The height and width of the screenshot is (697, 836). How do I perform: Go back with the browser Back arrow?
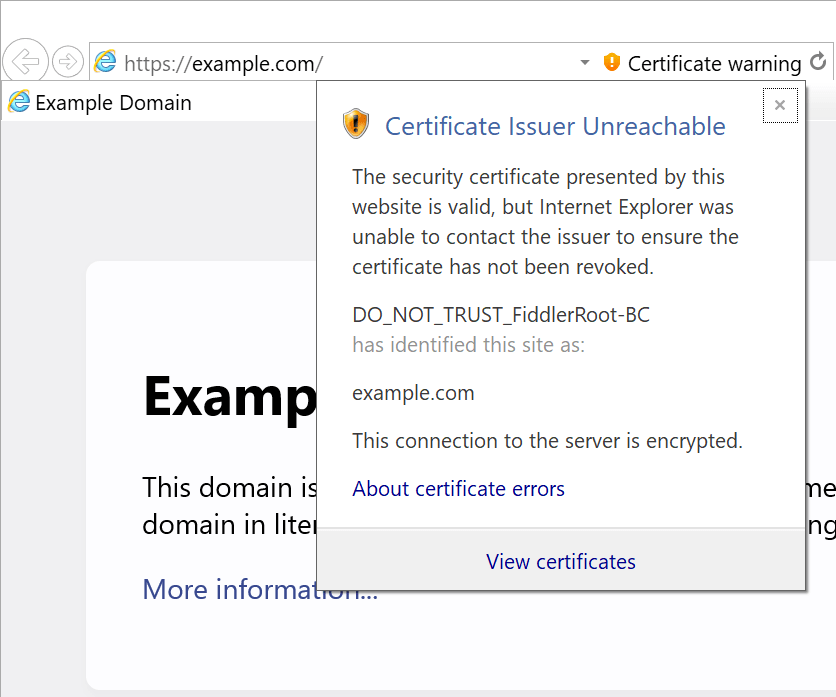(x=26, y=61)
